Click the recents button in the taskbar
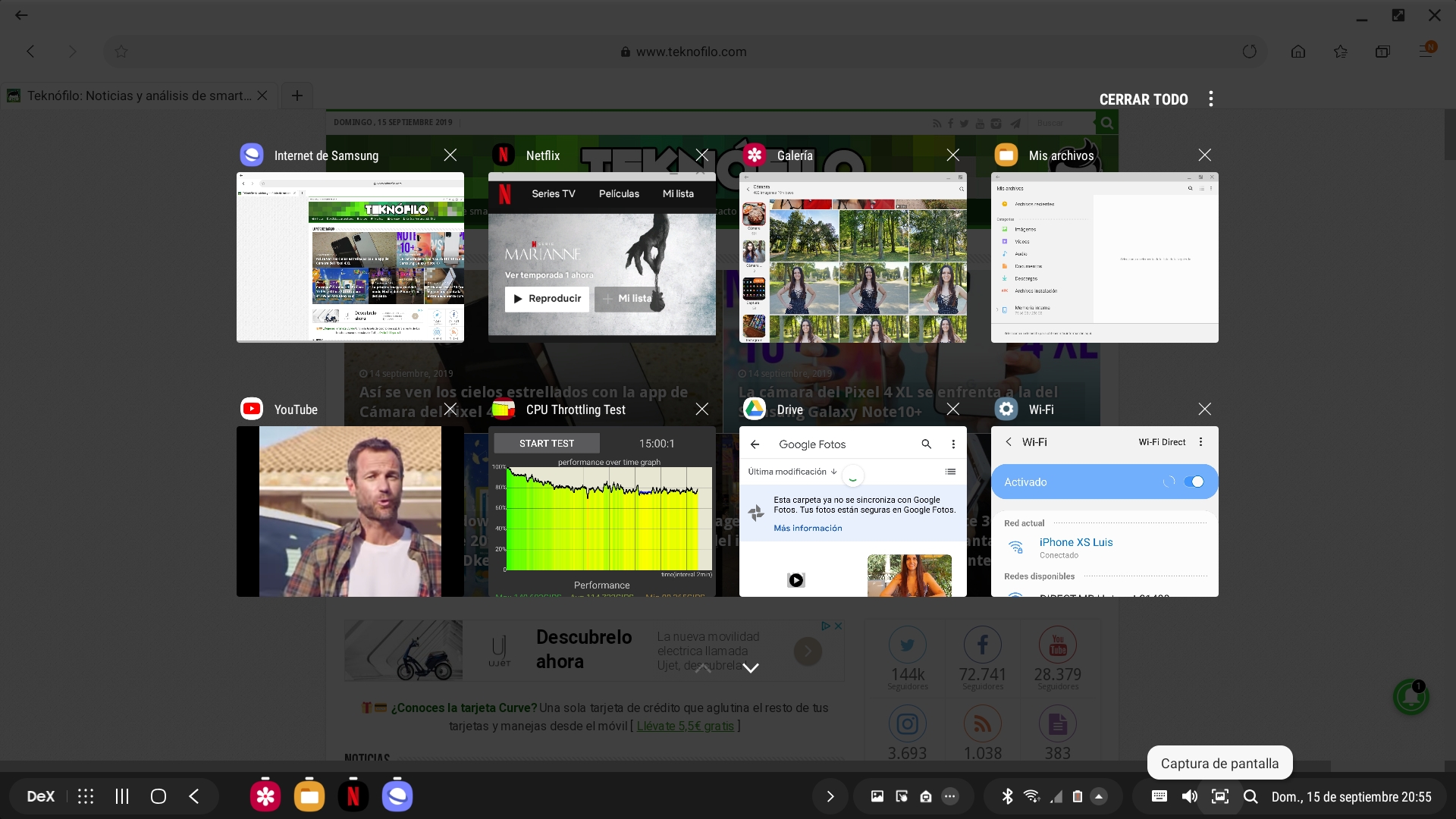This screenshot has width=1456, height=819. click(122, 796)
